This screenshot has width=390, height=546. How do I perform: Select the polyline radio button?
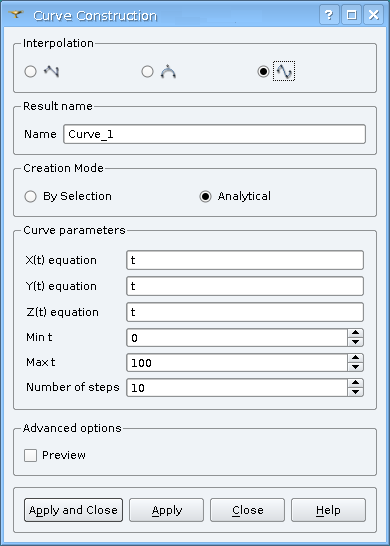click(x=31, y=72)
